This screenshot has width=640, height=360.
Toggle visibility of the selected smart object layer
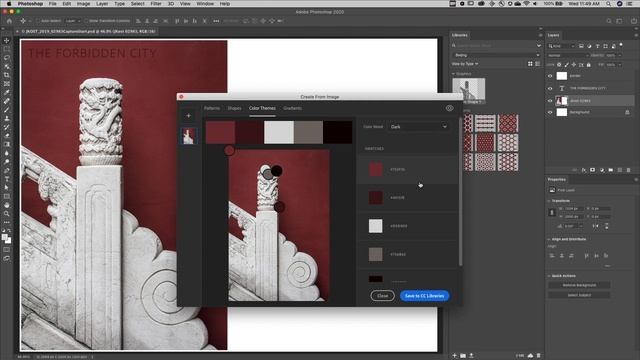click(550, 100)
